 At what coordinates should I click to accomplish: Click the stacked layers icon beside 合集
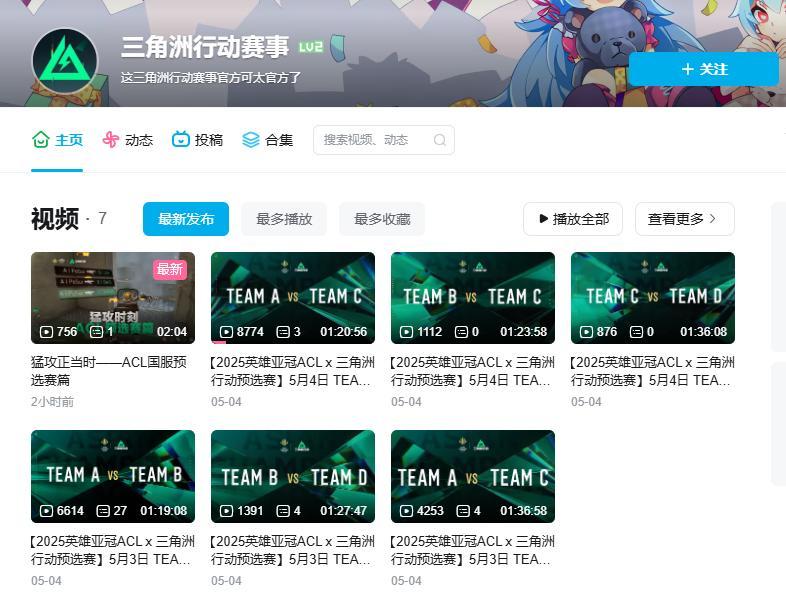(x=251, y=140)
